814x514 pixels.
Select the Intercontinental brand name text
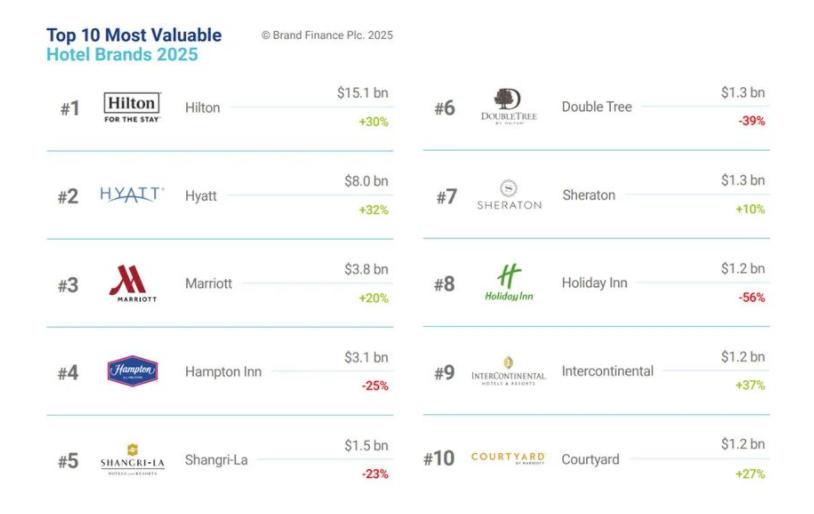tap(607, 371)
